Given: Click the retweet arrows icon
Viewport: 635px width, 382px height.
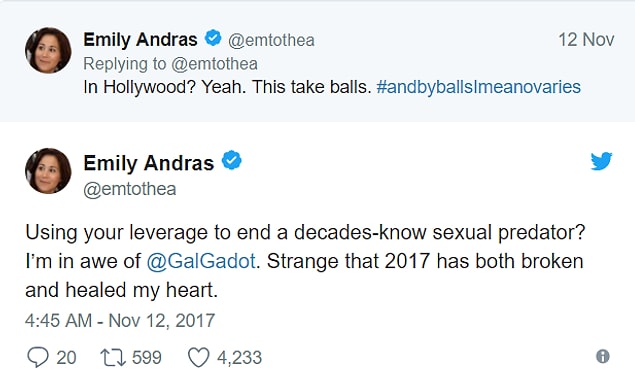Looking at the screenshot, I should click(113, 358).
